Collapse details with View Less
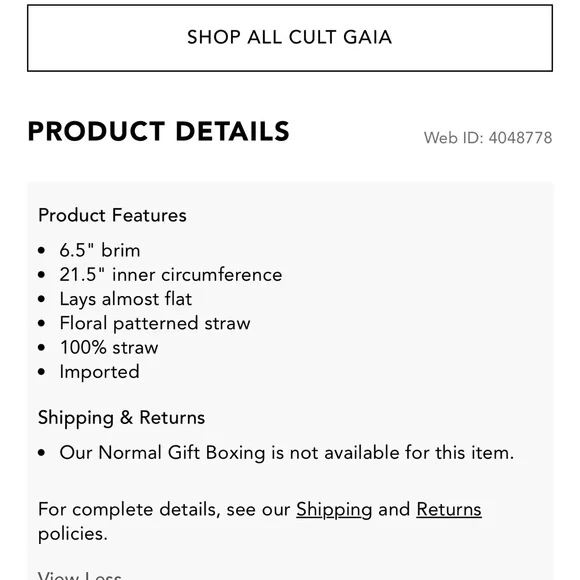 click(80, 575)
